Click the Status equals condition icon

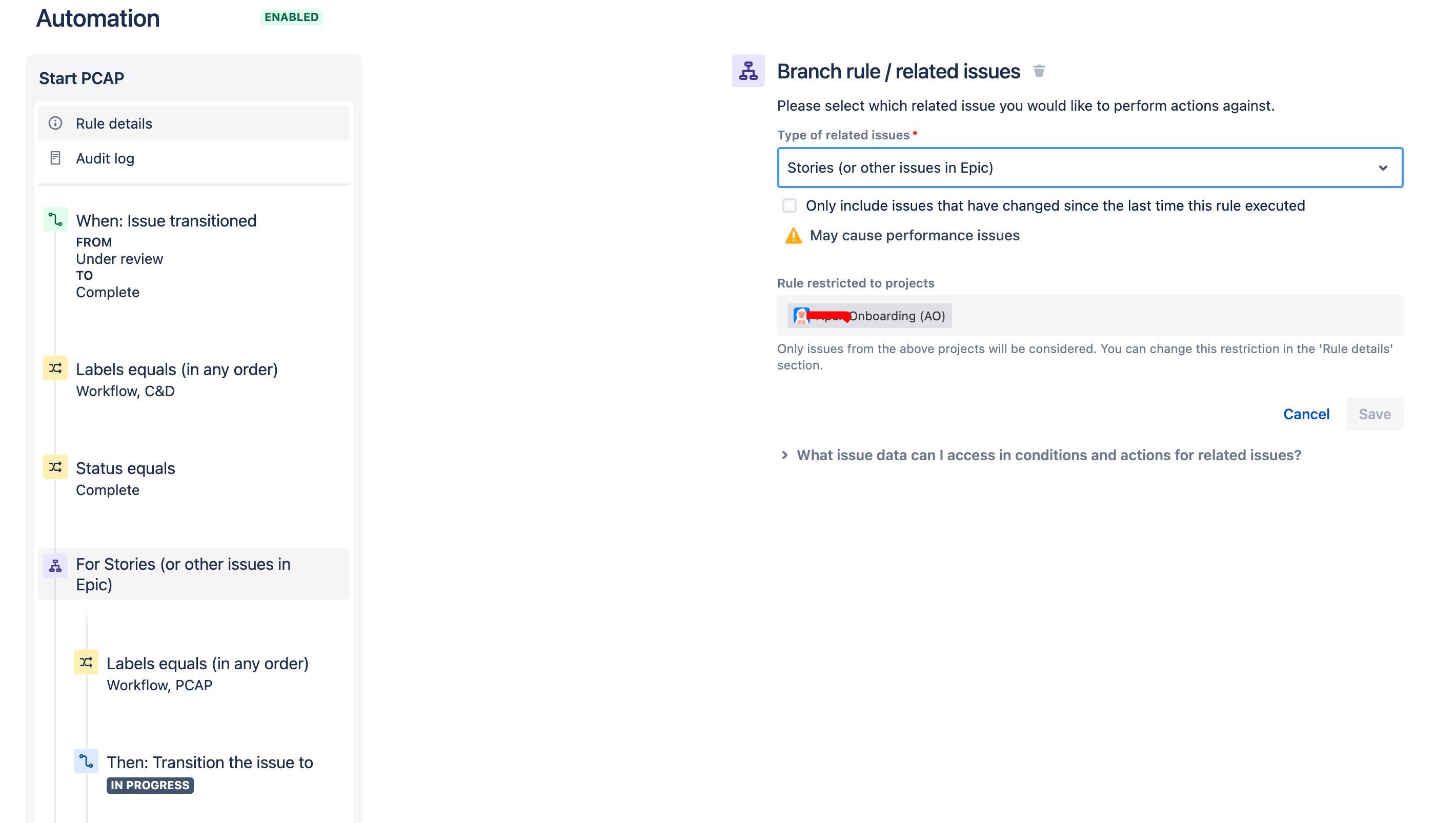tap(55, 467)
